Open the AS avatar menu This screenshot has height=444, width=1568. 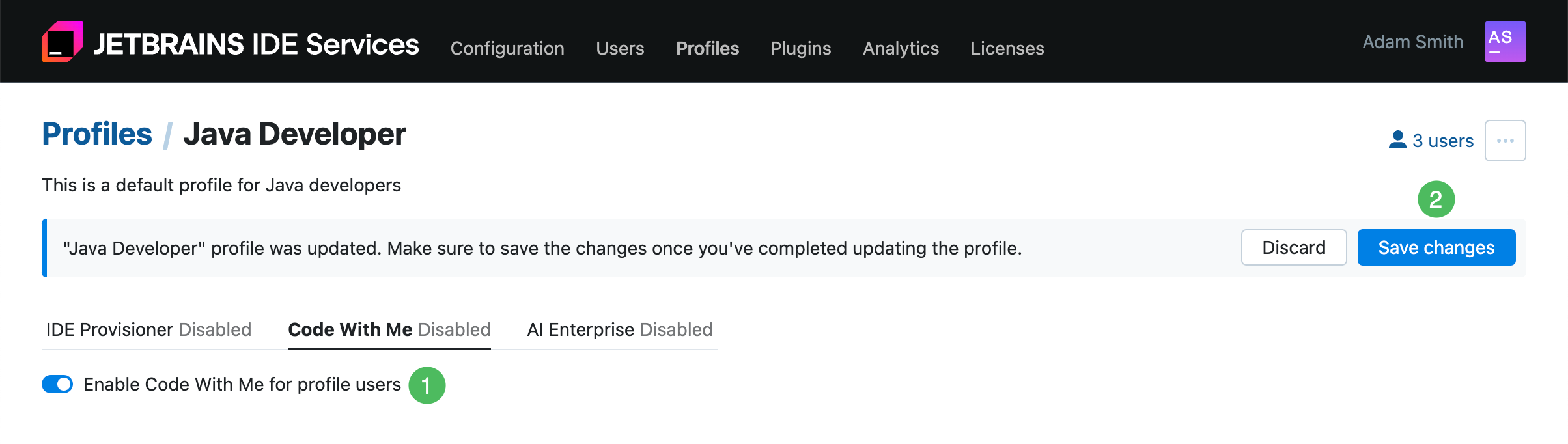(1505, 41)
